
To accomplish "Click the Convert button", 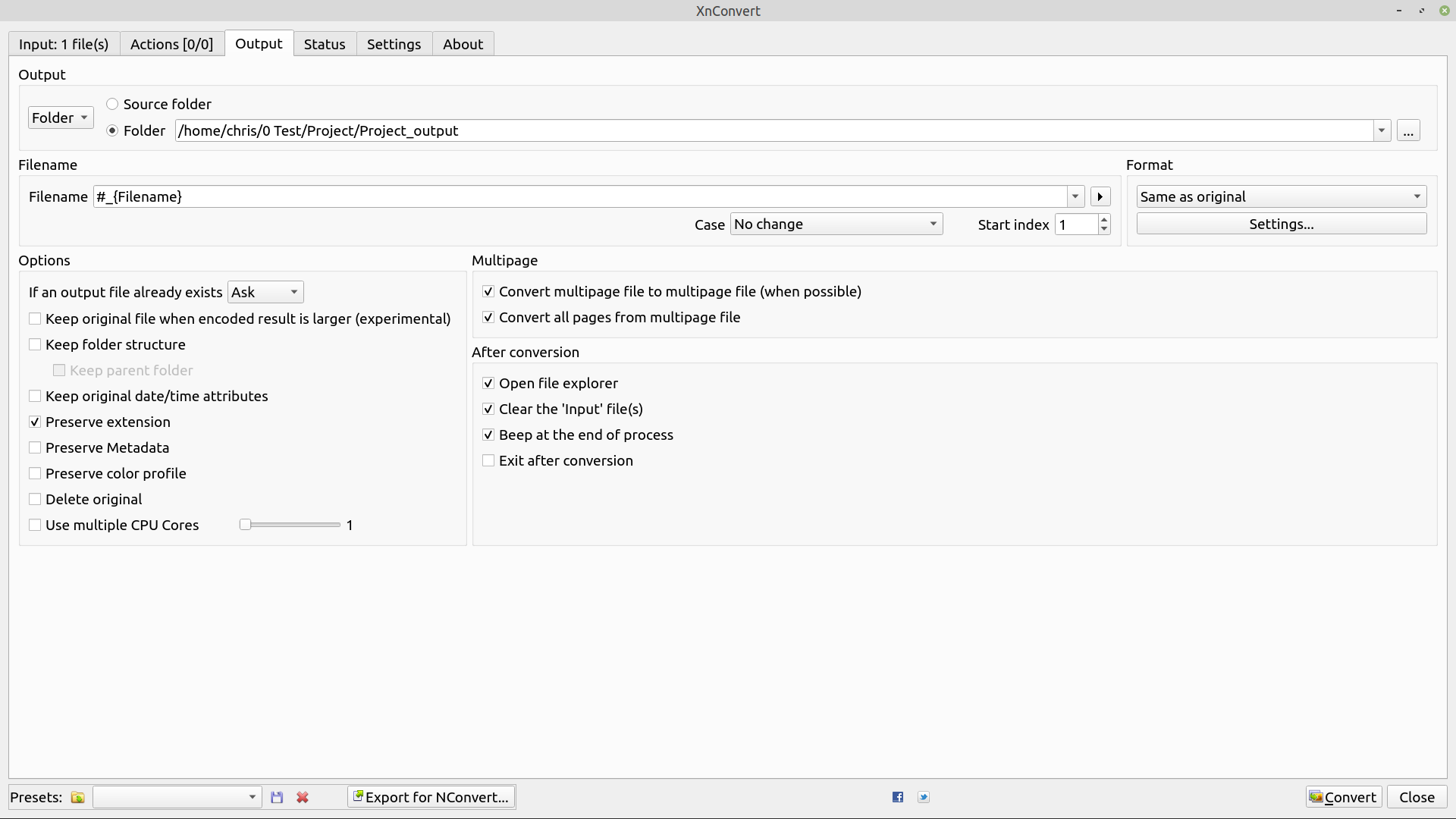I will pyautogui.click(x=1343, y=797).
